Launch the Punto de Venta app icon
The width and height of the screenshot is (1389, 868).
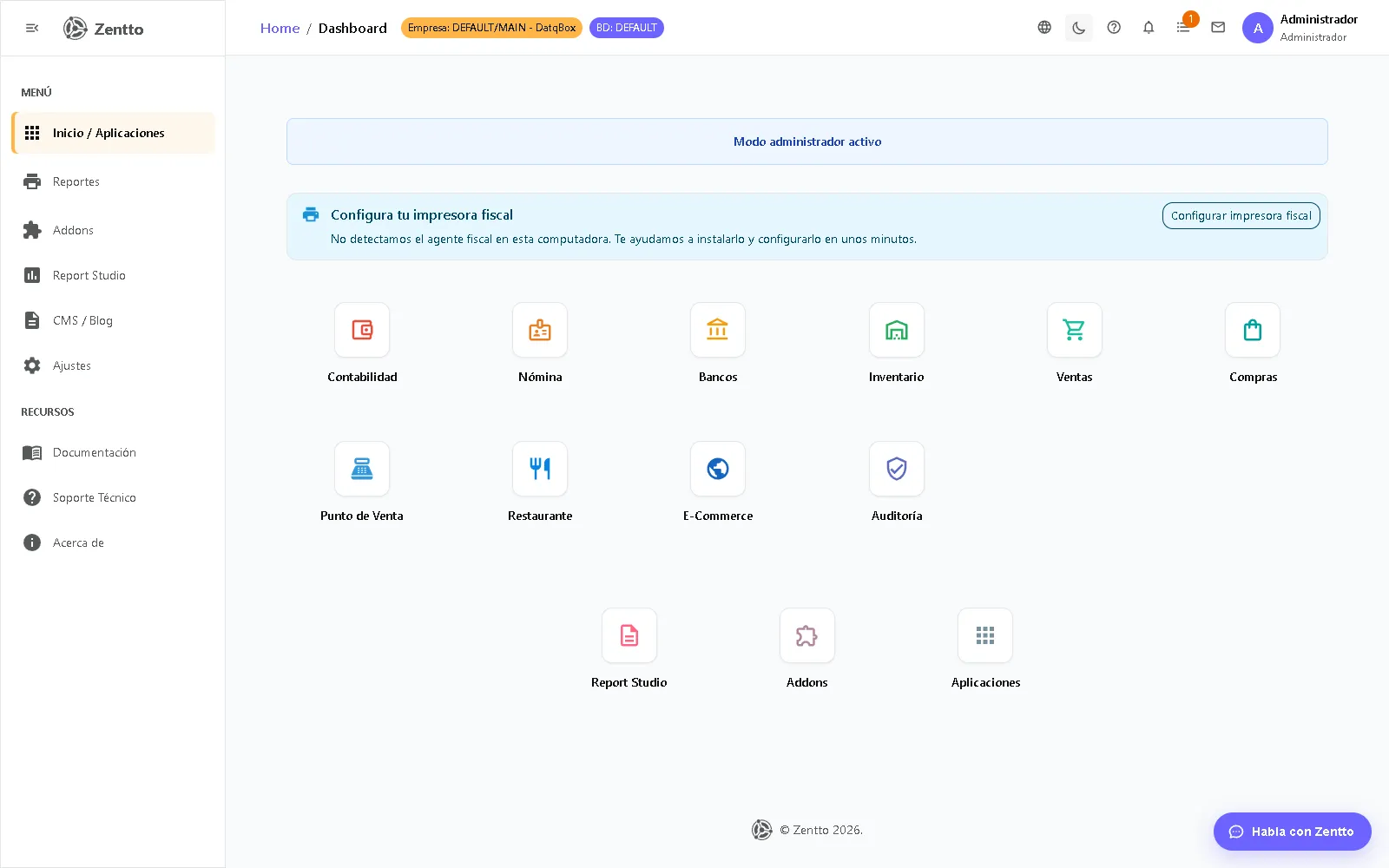tap(362, 469)
